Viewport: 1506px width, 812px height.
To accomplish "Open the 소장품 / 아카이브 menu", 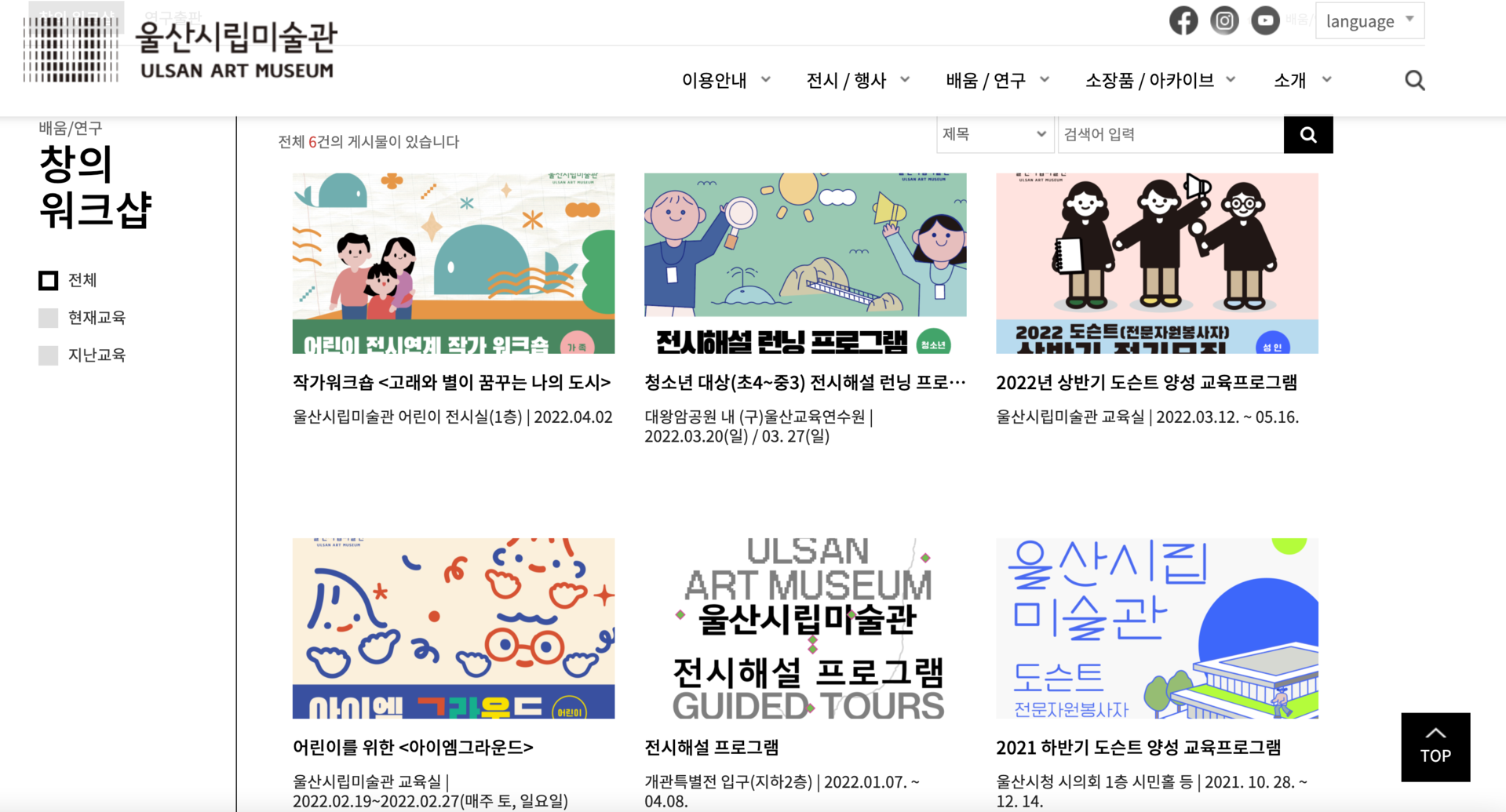I will (1161, 80).
